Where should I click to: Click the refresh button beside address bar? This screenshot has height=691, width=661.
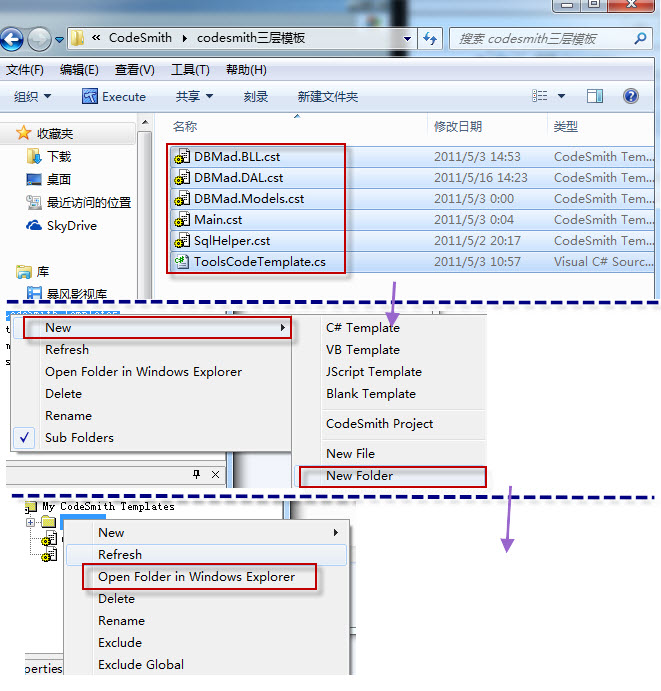pos(430,38)
